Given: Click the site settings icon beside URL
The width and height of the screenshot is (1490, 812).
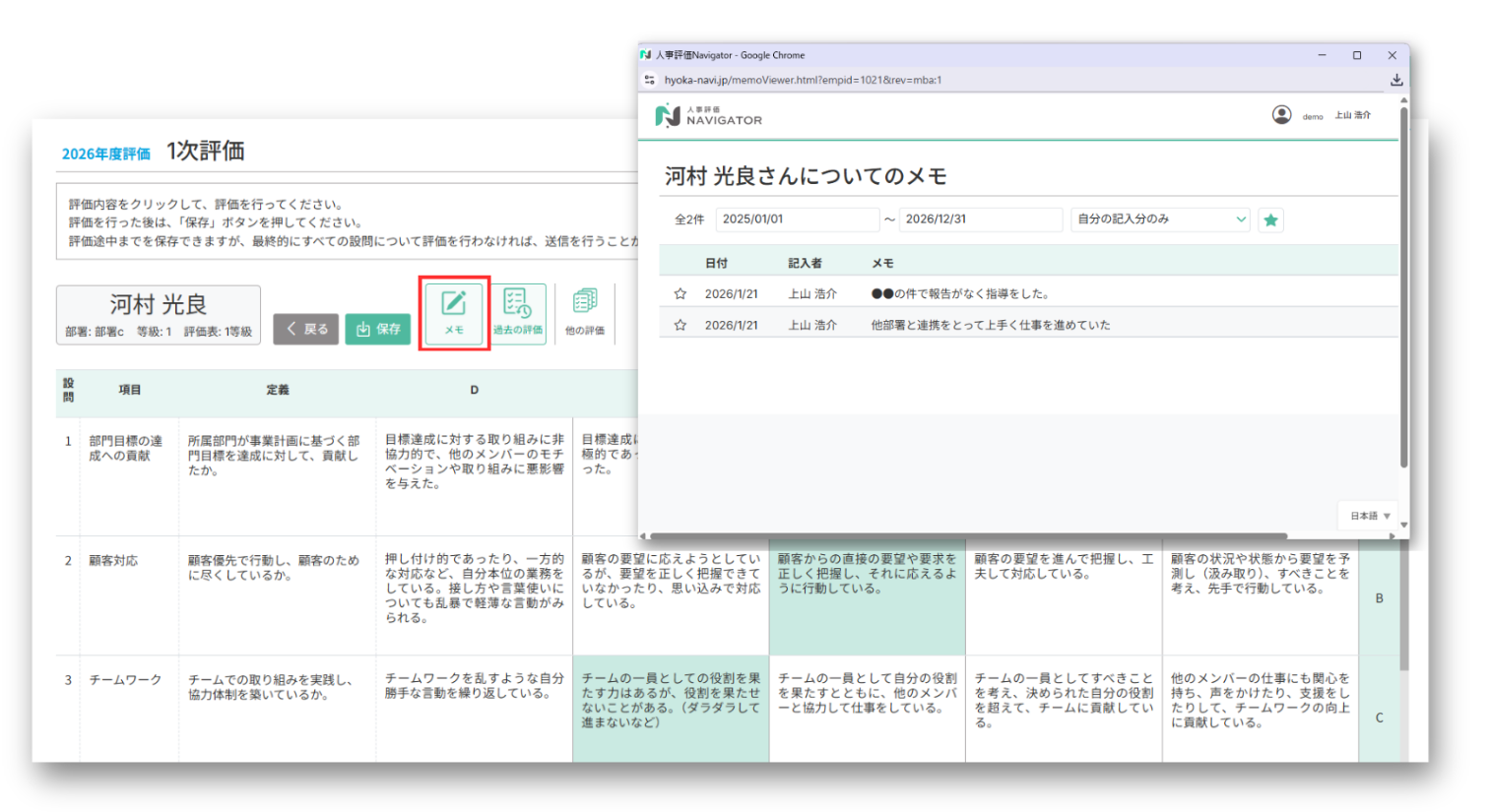Looking at the screenshot, I should coord(649,80).
